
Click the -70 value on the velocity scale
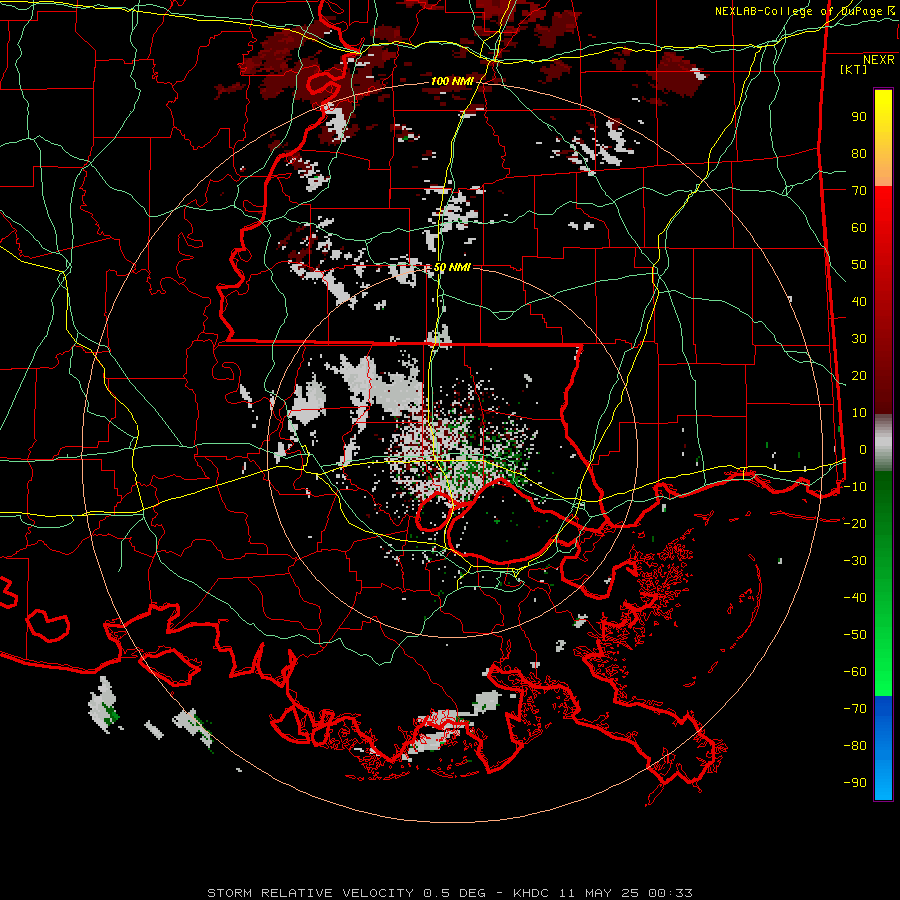855,709
